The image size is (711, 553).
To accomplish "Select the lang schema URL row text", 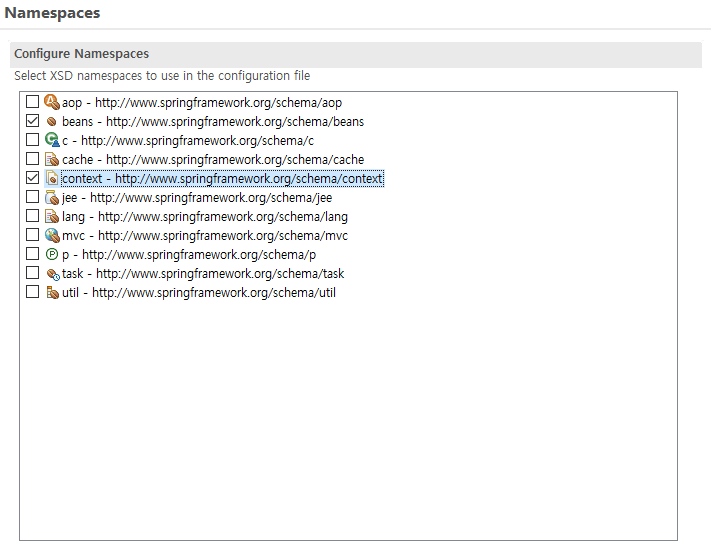I will click(x=205, y=217).
